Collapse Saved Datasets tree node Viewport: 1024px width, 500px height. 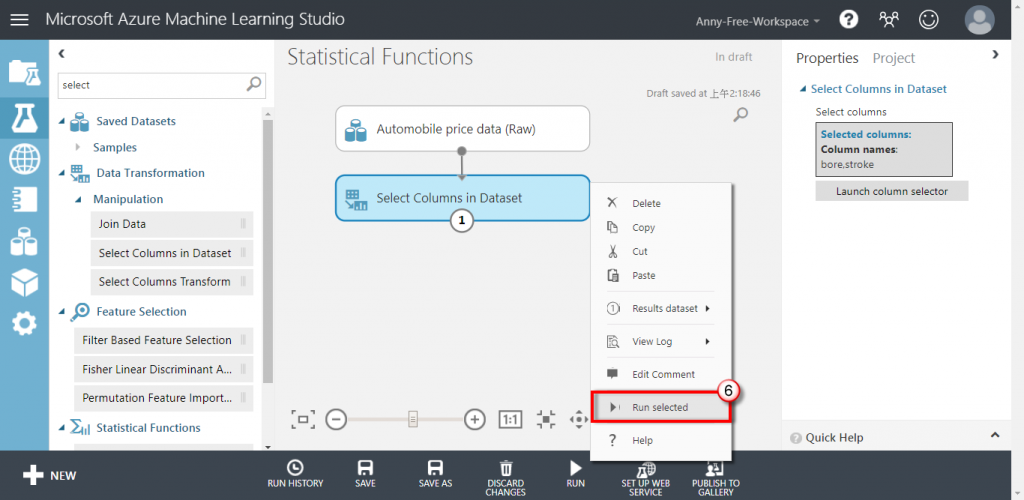tap(62, 121)
